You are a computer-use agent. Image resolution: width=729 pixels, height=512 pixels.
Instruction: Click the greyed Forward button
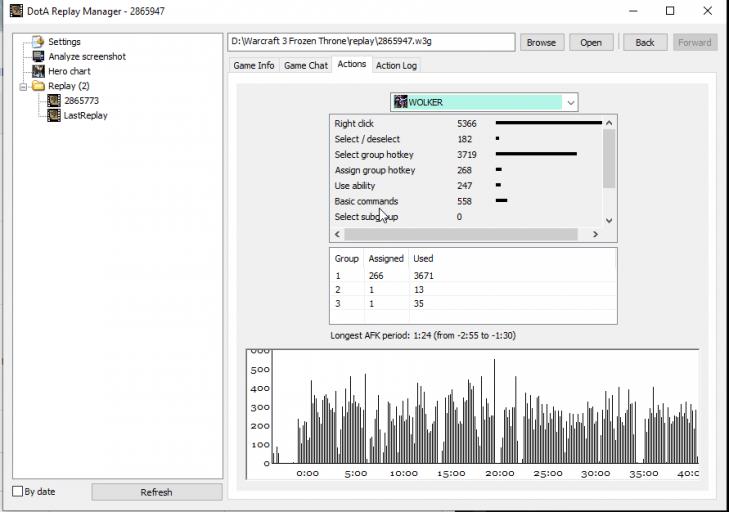695,42
